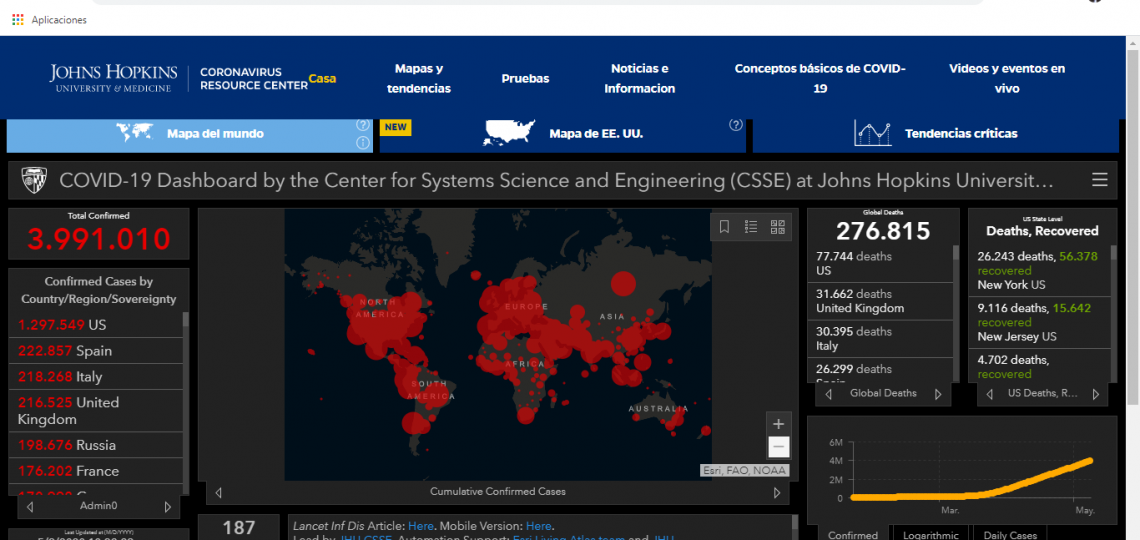The height and width of the screenshot is (540, 1140).
Task: Switch to the Mapa del mundo tab
Action: coord(190,135)
